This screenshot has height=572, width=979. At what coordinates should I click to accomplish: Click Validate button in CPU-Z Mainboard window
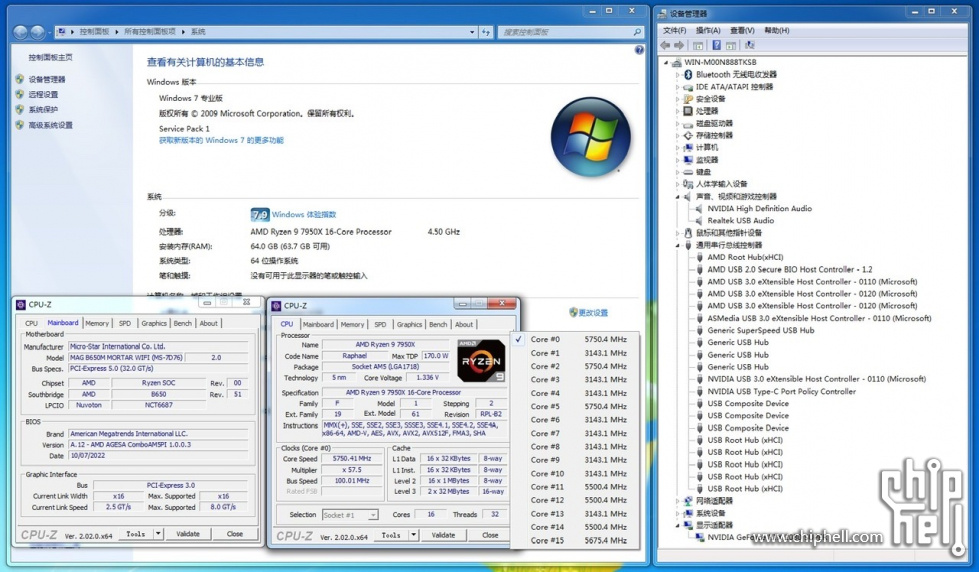coord(188,534)
